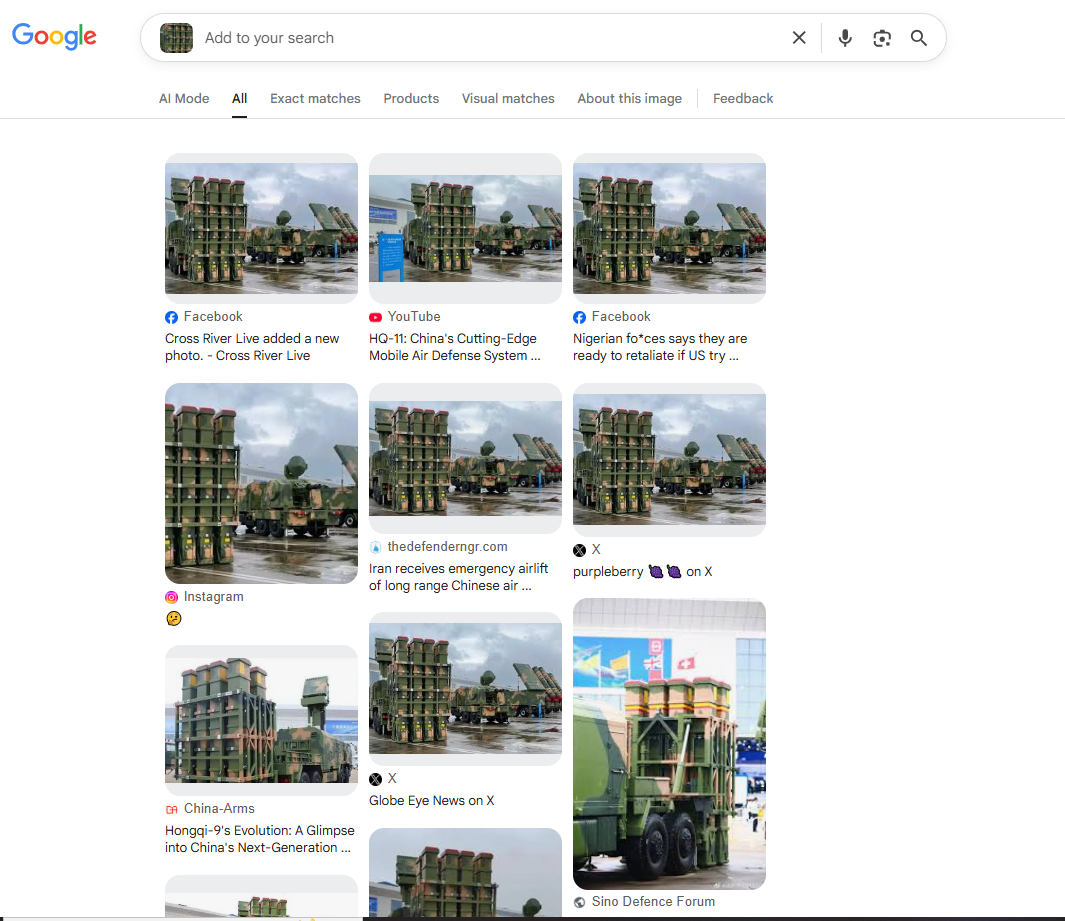Click the Google logo
1065x921 pixels.
tap(54, 37)
